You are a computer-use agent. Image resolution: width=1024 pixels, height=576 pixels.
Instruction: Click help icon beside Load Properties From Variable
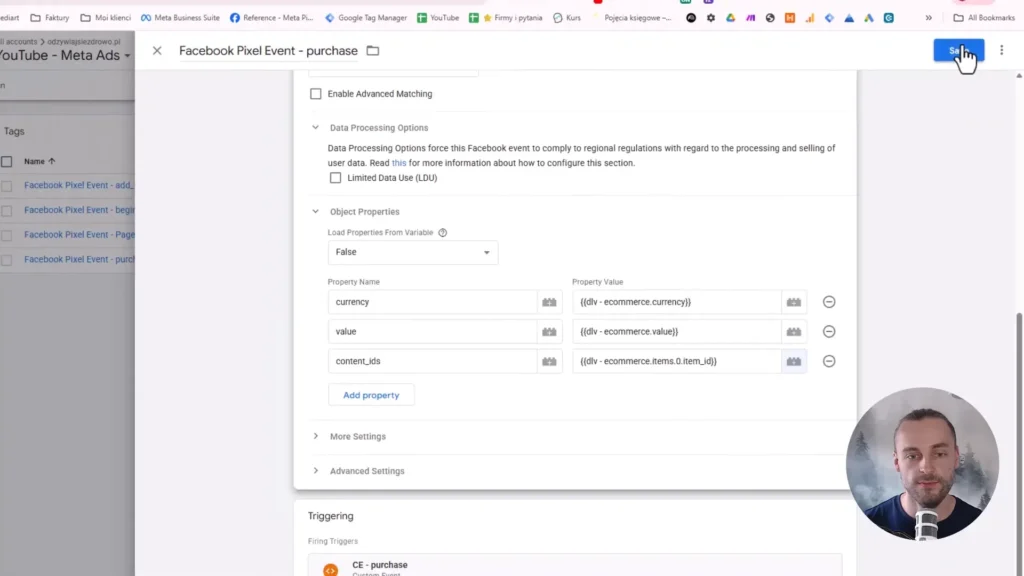click(443, 232)
